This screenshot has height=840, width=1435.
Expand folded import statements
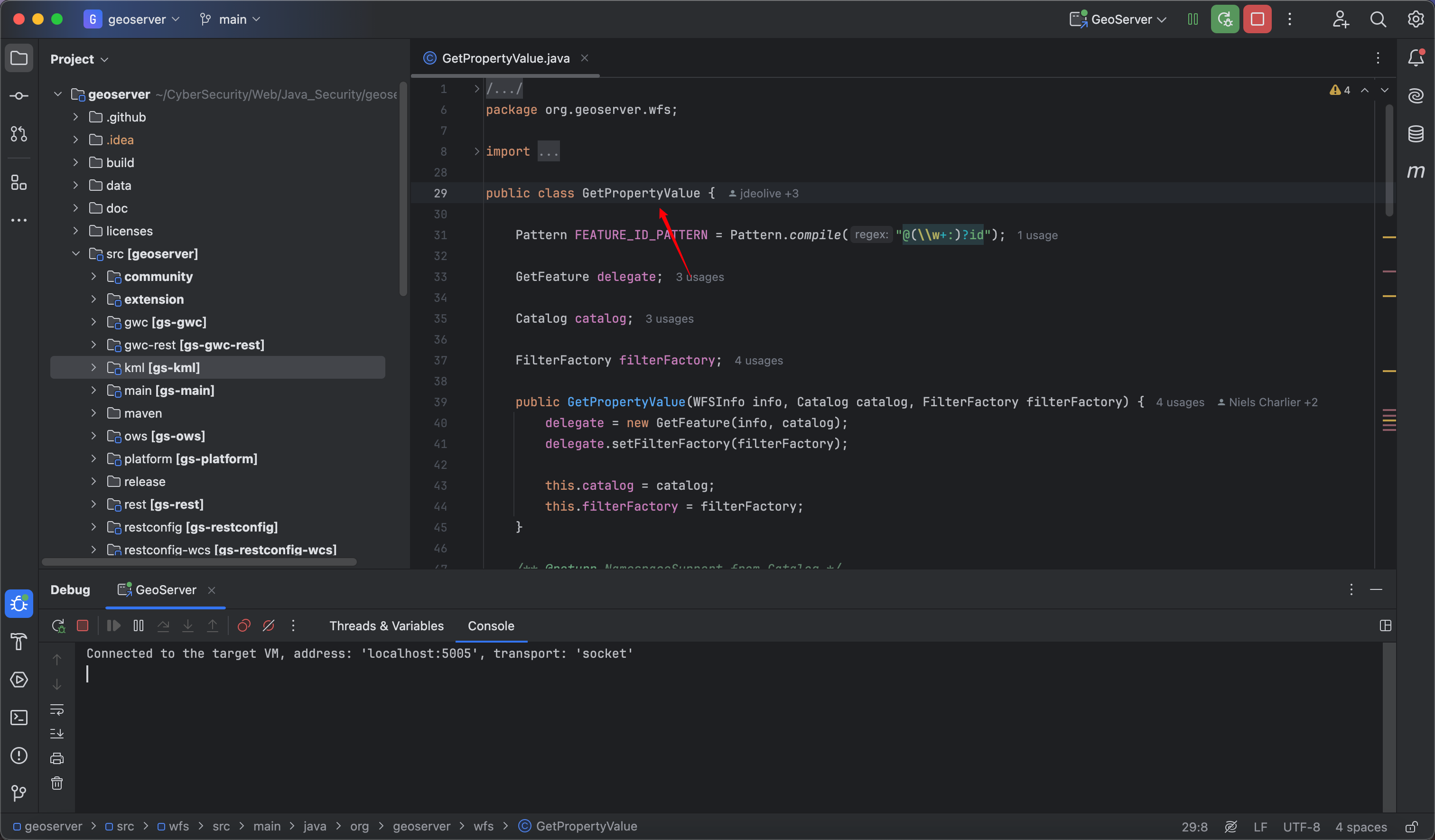476,151
